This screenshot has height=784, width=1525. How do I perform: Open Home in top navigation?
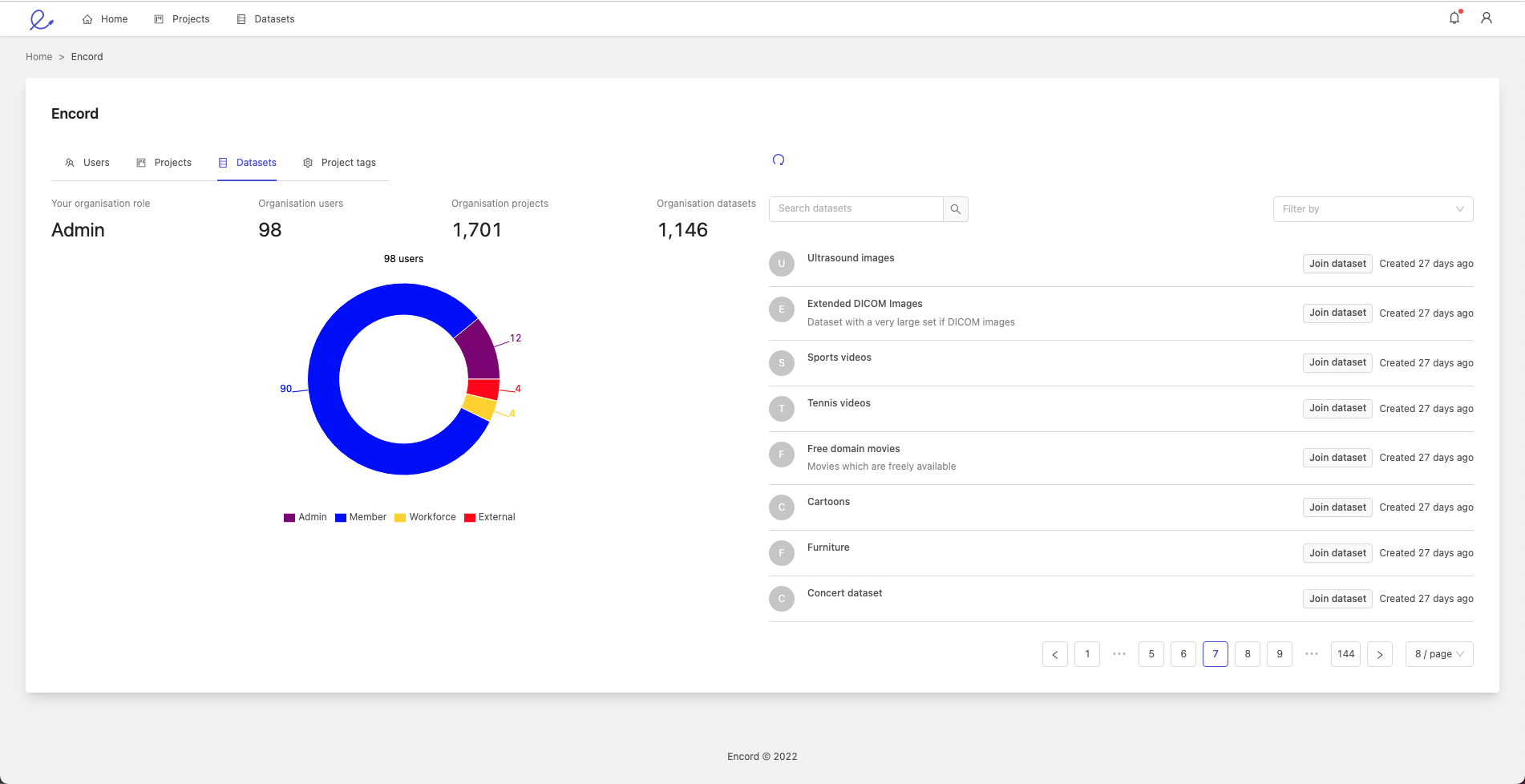[x=105, y=19]
